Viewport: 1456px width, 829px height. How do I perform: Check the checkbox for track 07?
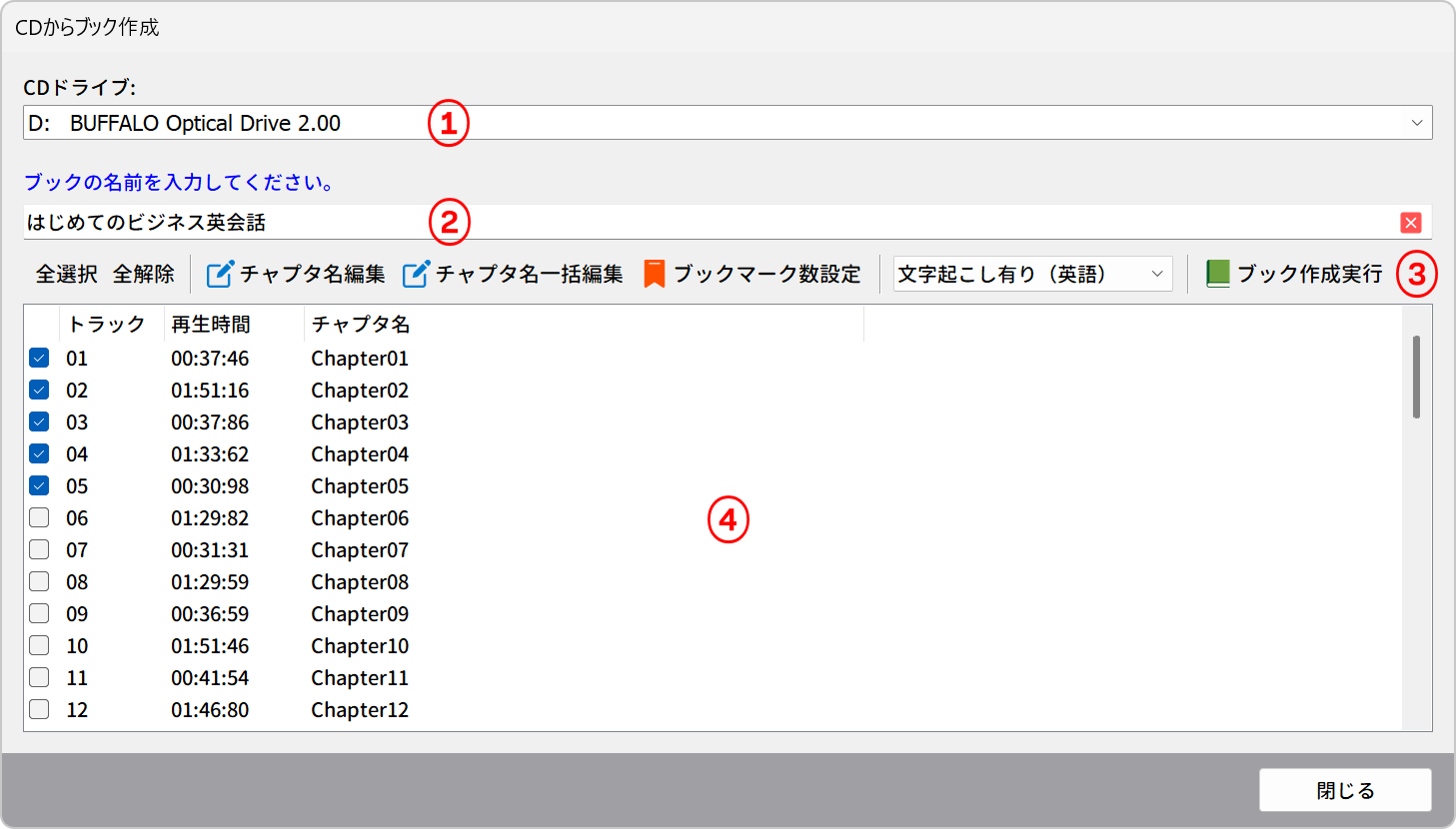click(x=39, y=549)
